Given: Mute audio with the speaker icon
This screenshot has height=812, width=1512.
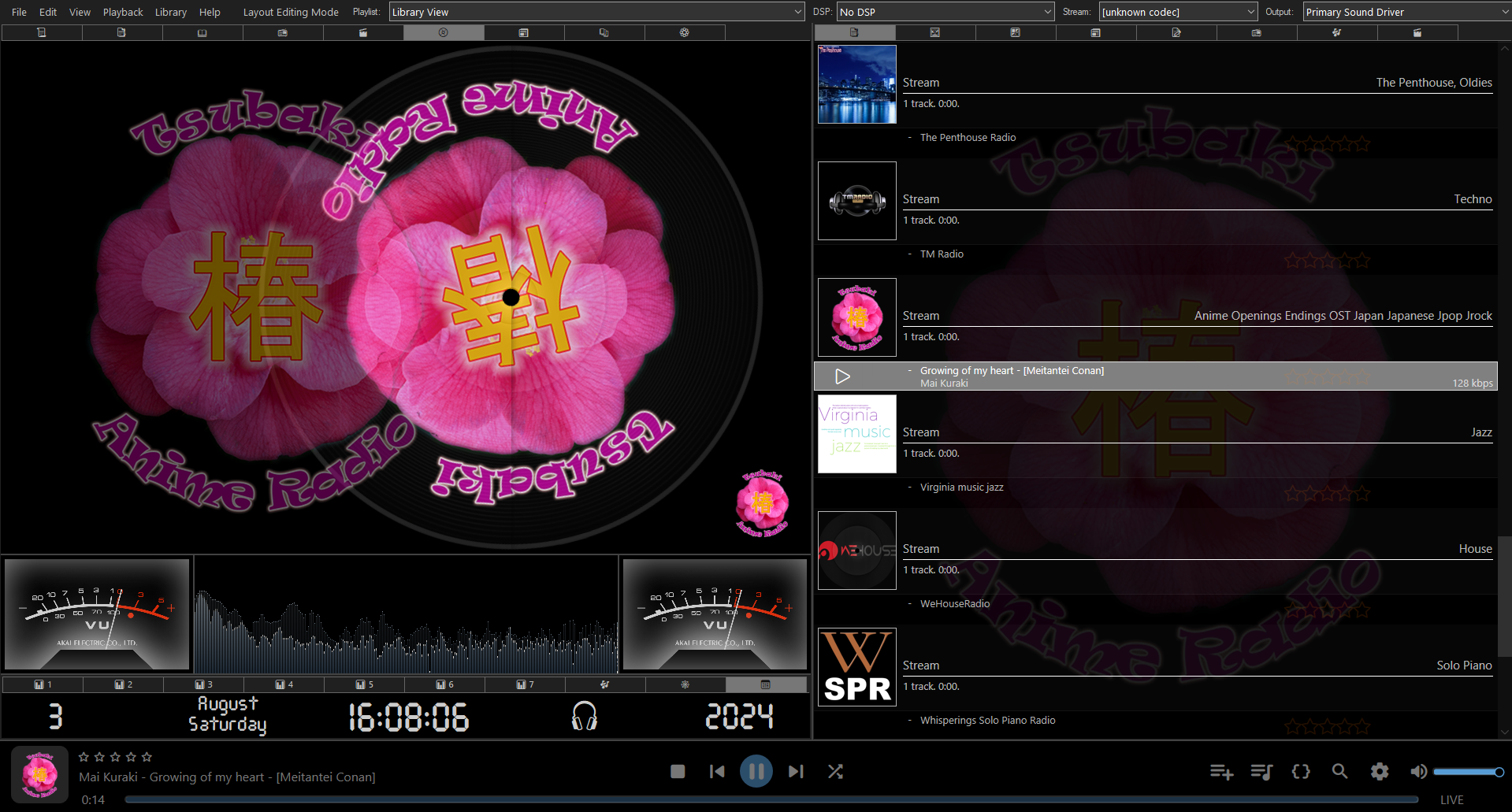Looking at the screenshot, I should click(1418, 772).
